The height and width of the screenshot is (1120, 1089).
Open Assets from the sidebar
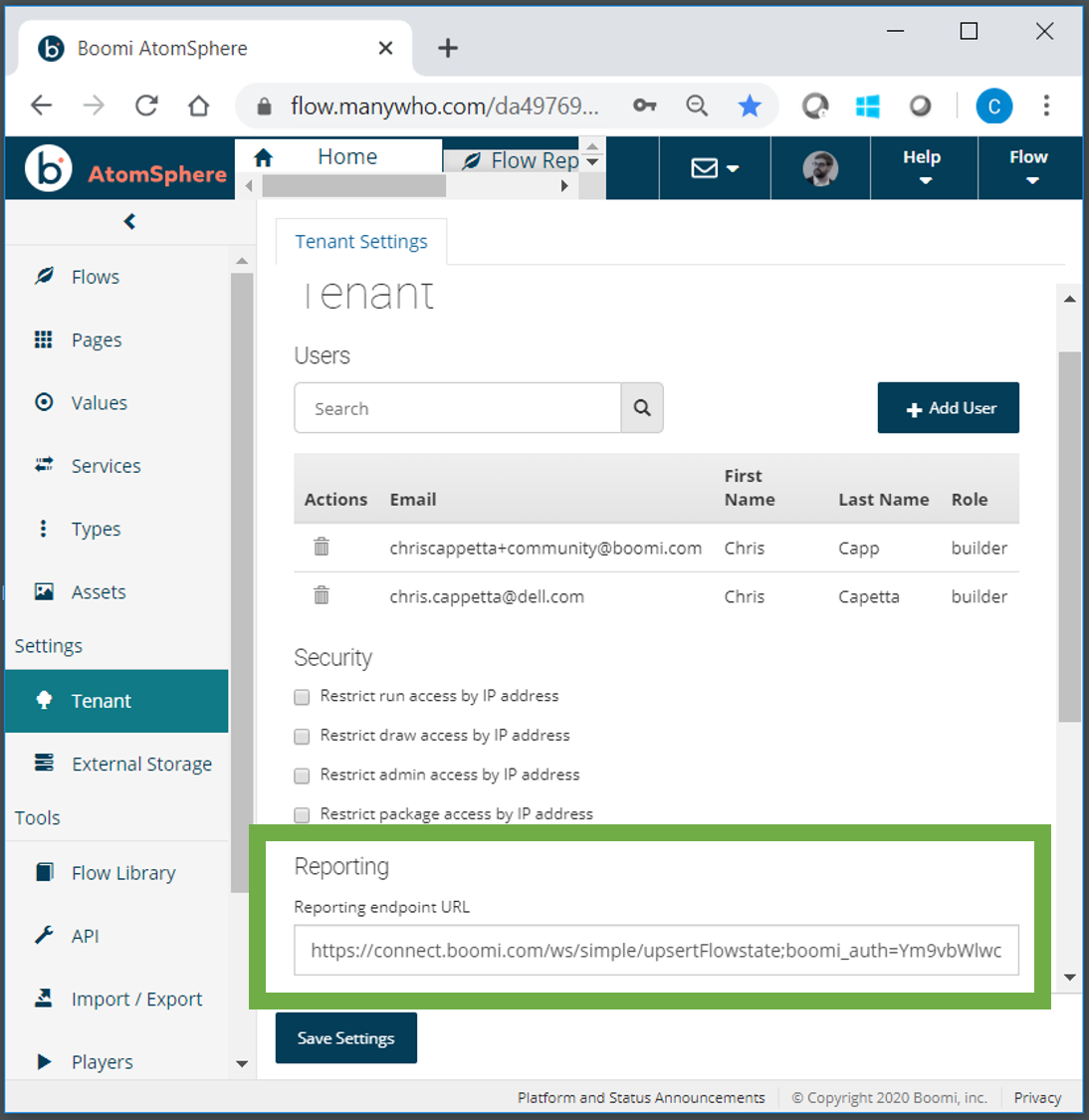(x=99, y=591)
